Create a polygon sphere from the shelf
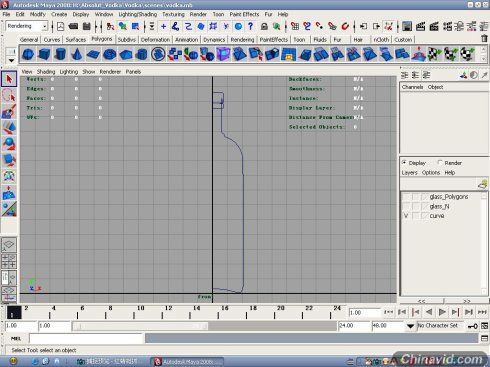Screen dimensions: 490x367 (28, 54)
